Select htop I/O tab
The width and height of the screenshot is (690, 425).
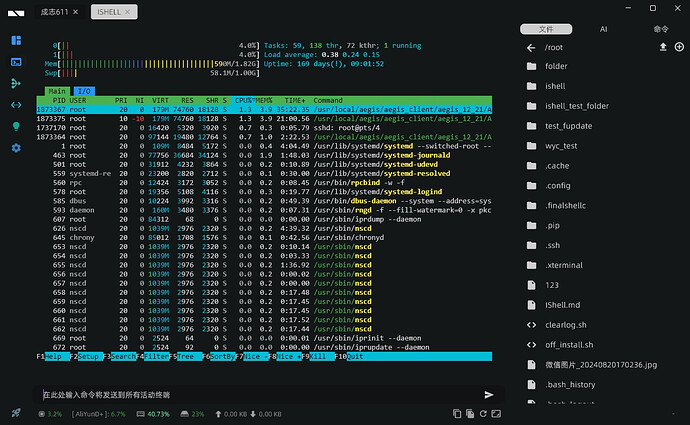[84, 91]
